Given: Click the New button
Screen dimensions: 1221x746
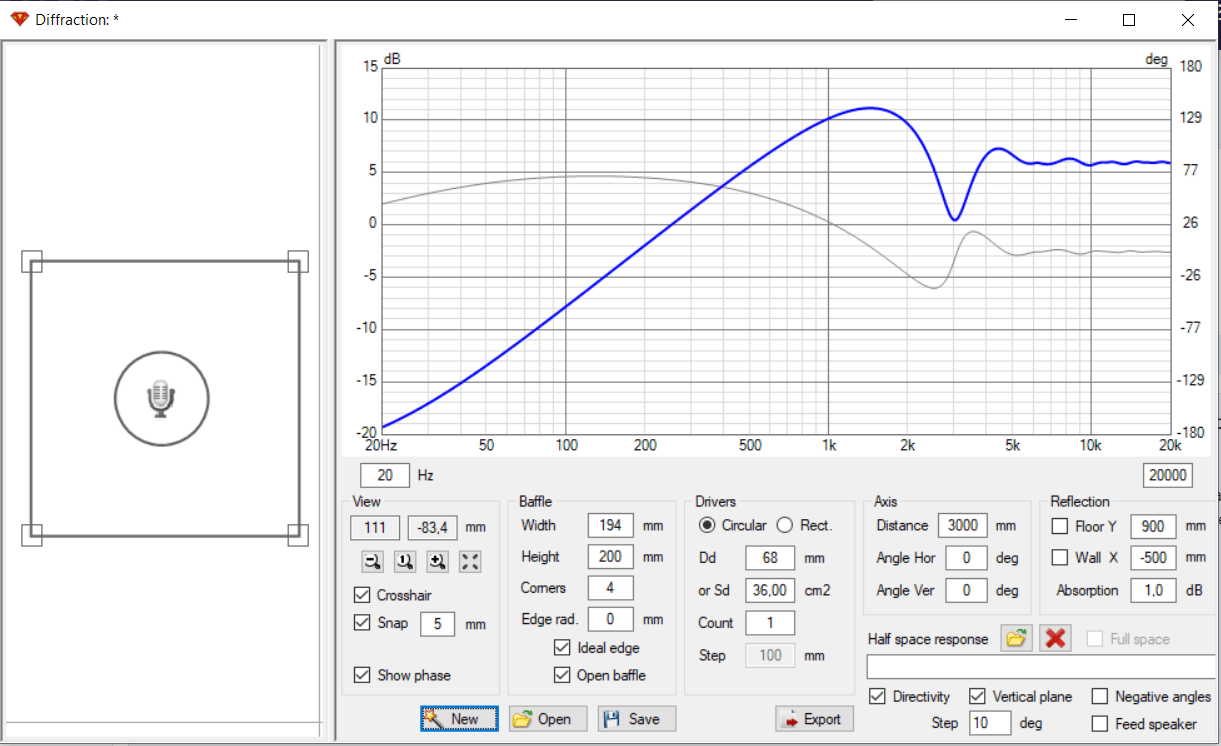Looking at the screenshot, I should (x=459, y=718).
